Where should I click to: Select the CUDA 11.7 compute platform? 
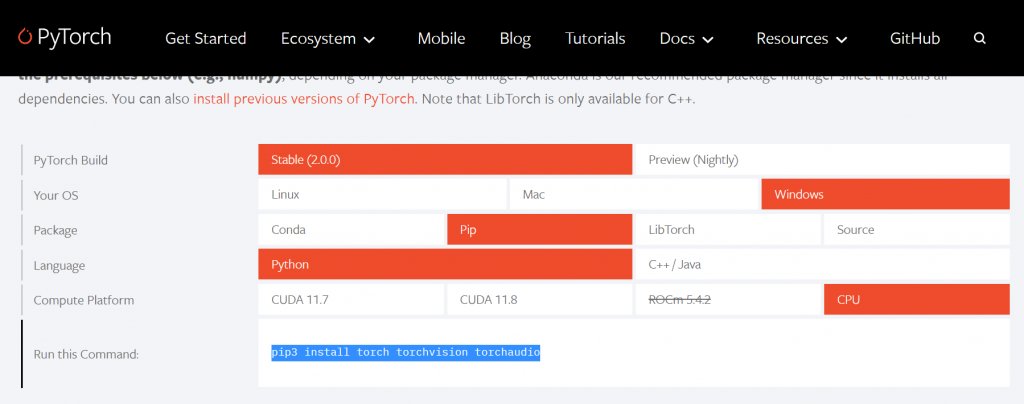[351, 300]
